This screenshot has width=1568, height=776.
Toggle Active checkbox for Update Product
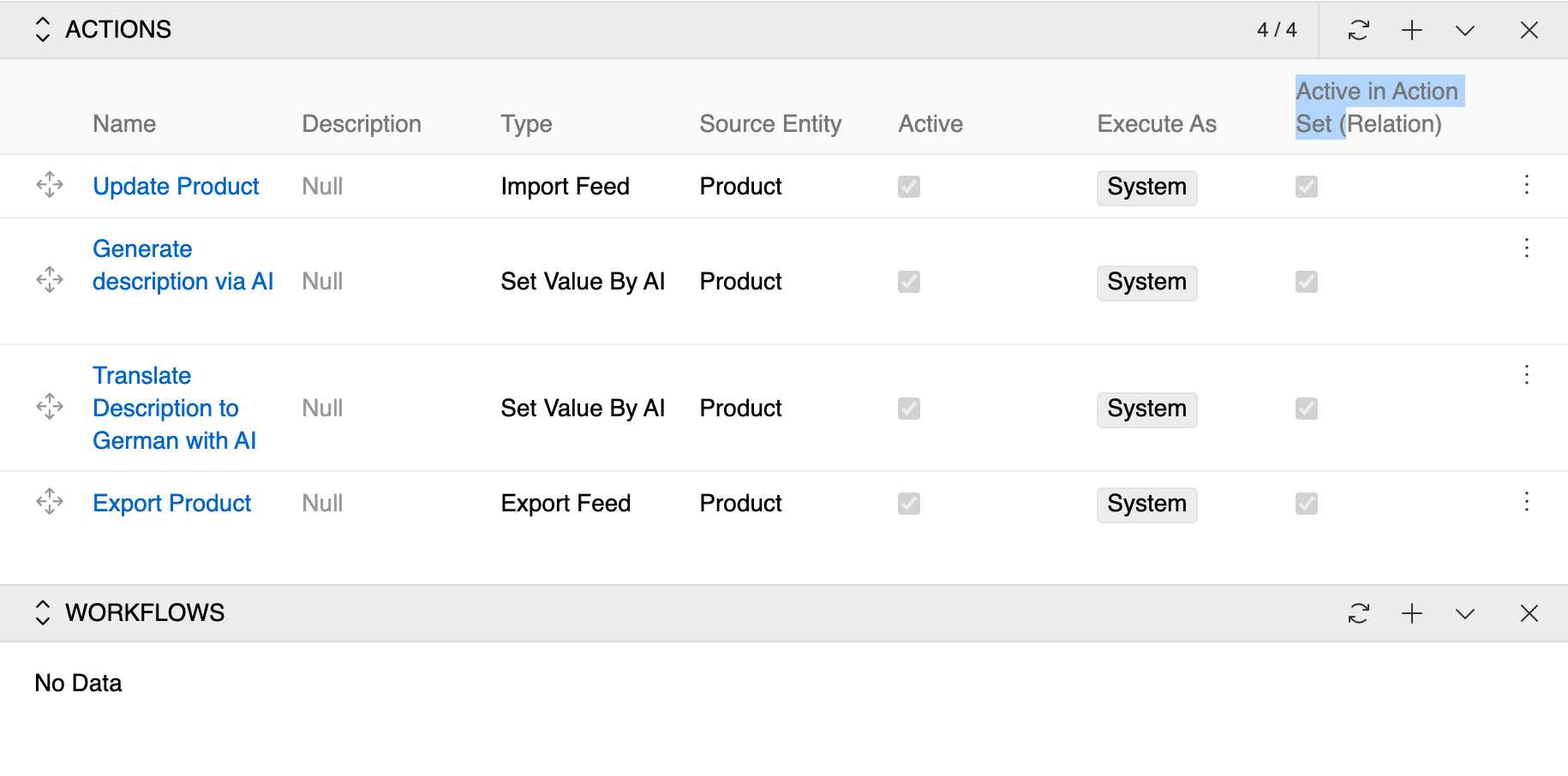(x=908, y=187)
